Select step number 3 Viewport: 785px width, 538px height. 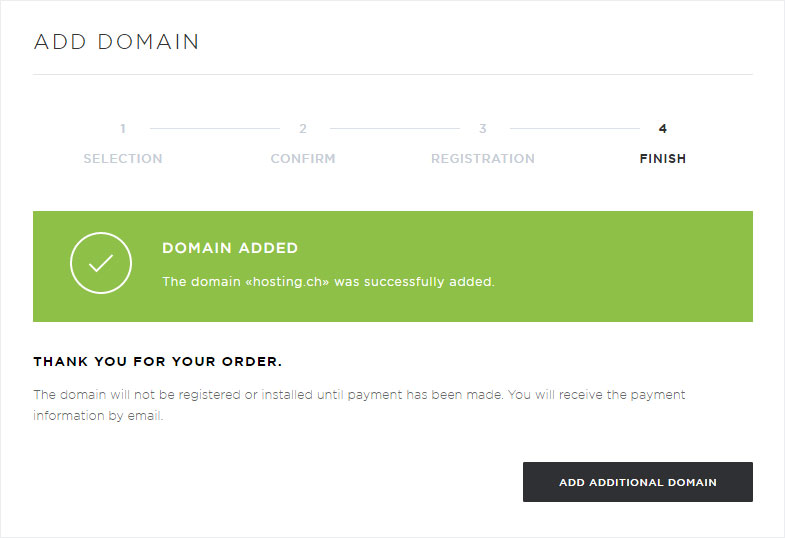[x=483, y=129]
